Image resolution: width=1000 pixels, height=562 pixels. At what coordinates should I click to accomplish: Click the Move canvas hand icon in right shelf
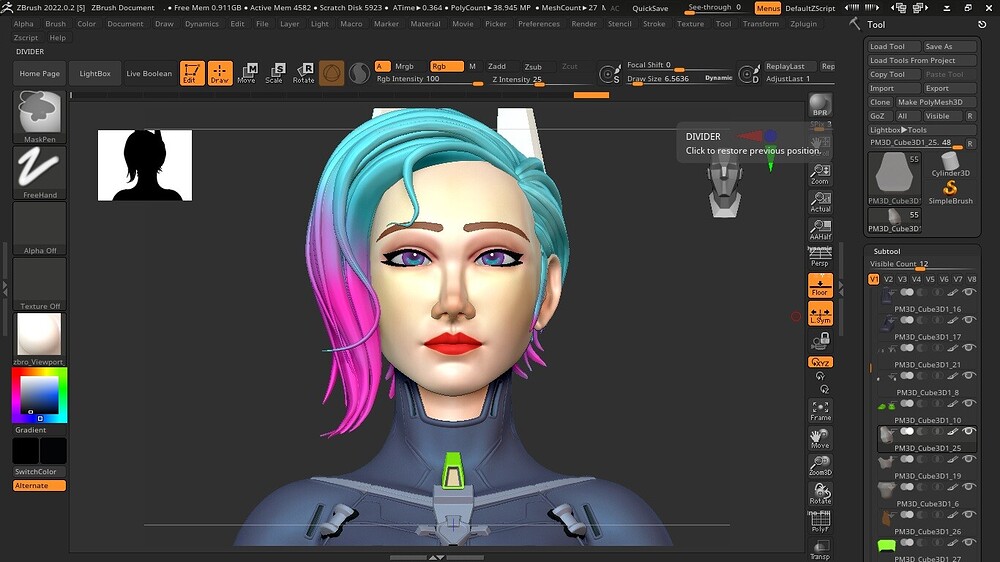coord(820,438)
